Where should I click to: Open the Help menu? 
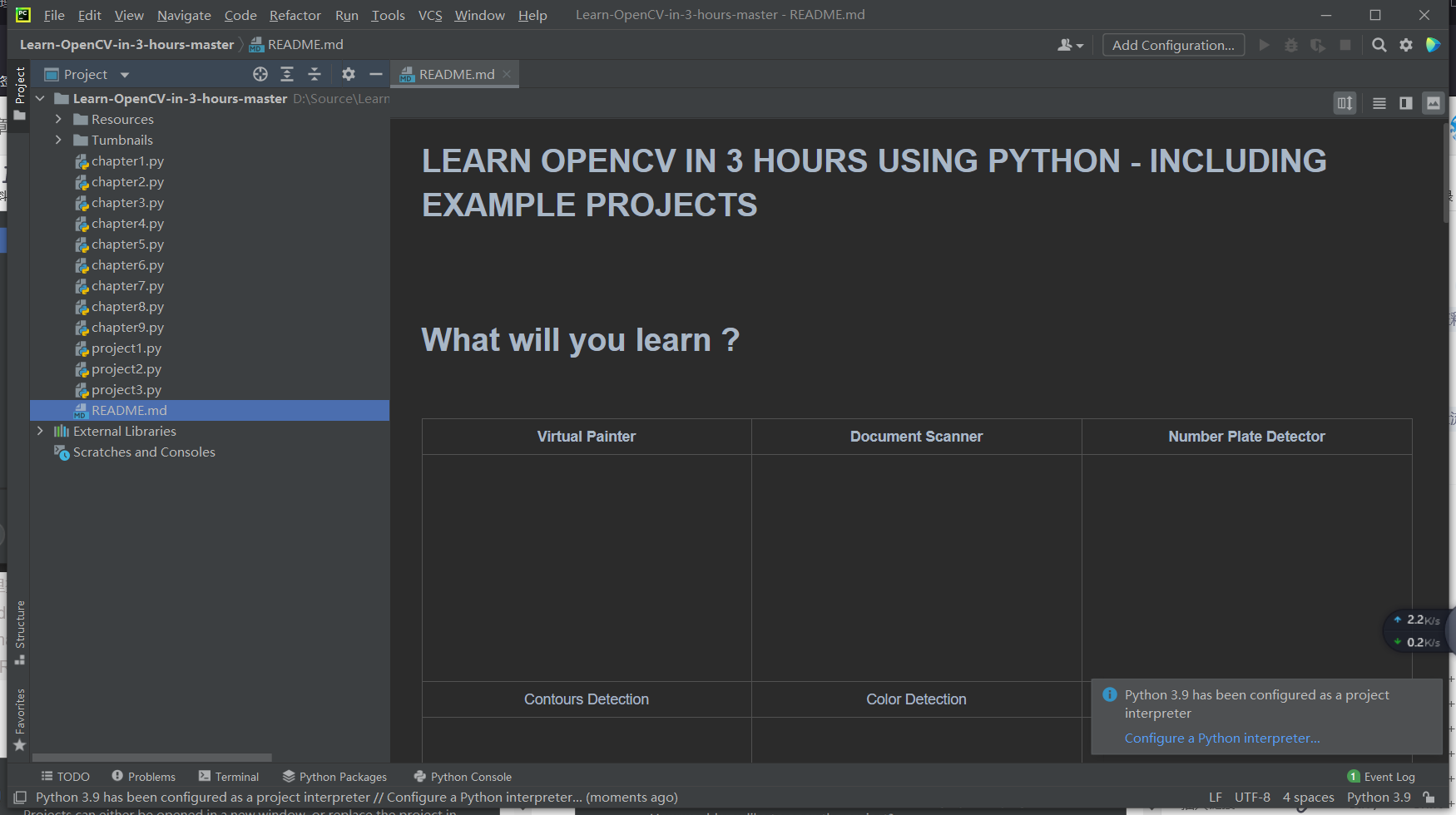(x=532, y=15)
